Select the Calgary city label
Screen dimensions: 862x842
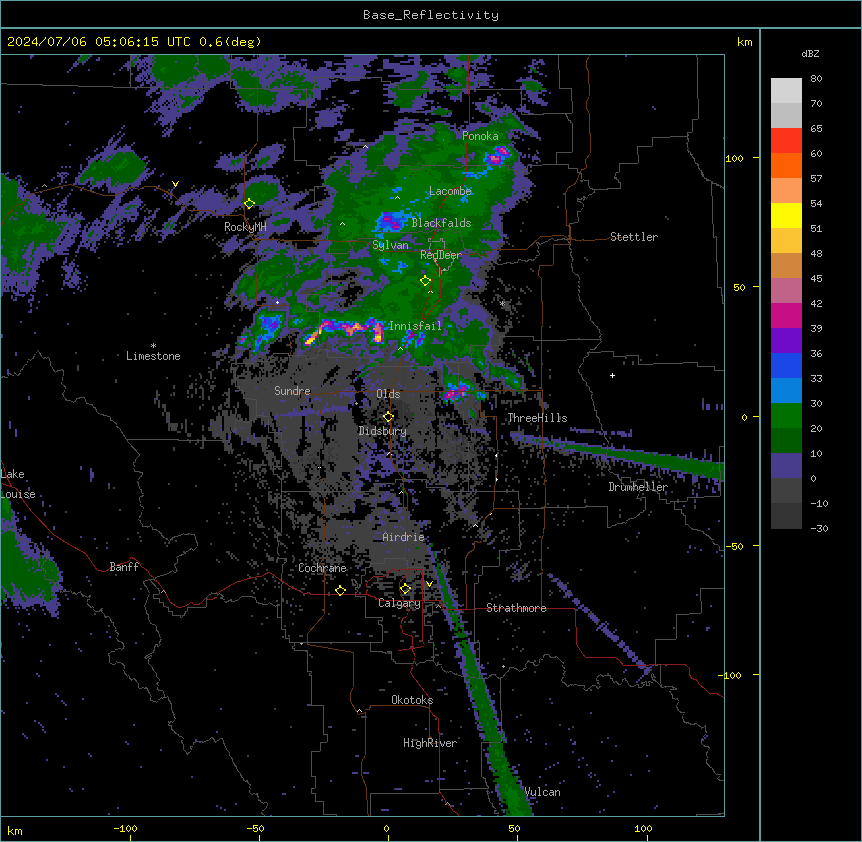click(399, 603)
